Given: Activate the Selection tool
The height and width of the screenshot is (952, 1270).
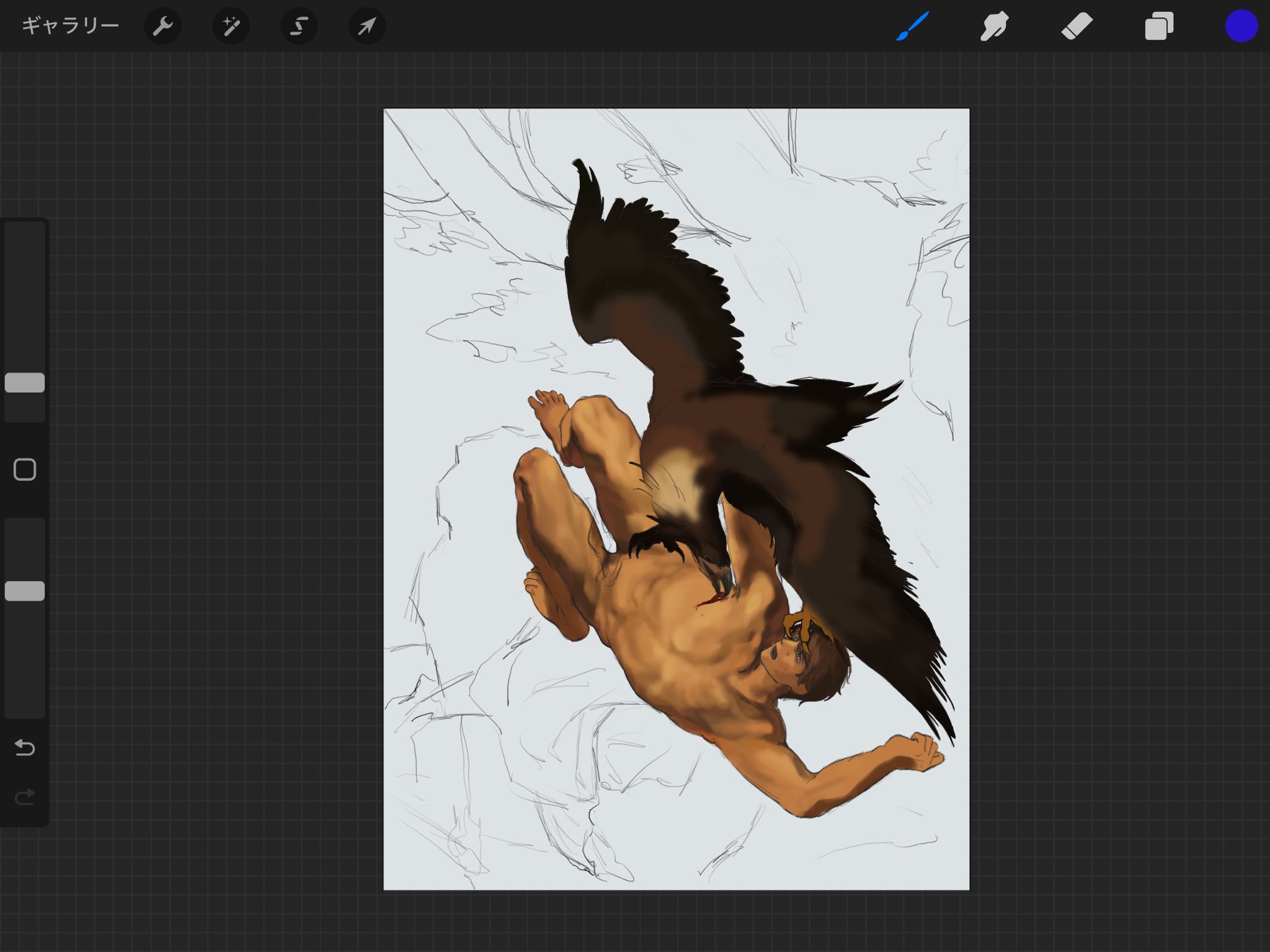Looking at the screenshot, I should click(299, 26).
